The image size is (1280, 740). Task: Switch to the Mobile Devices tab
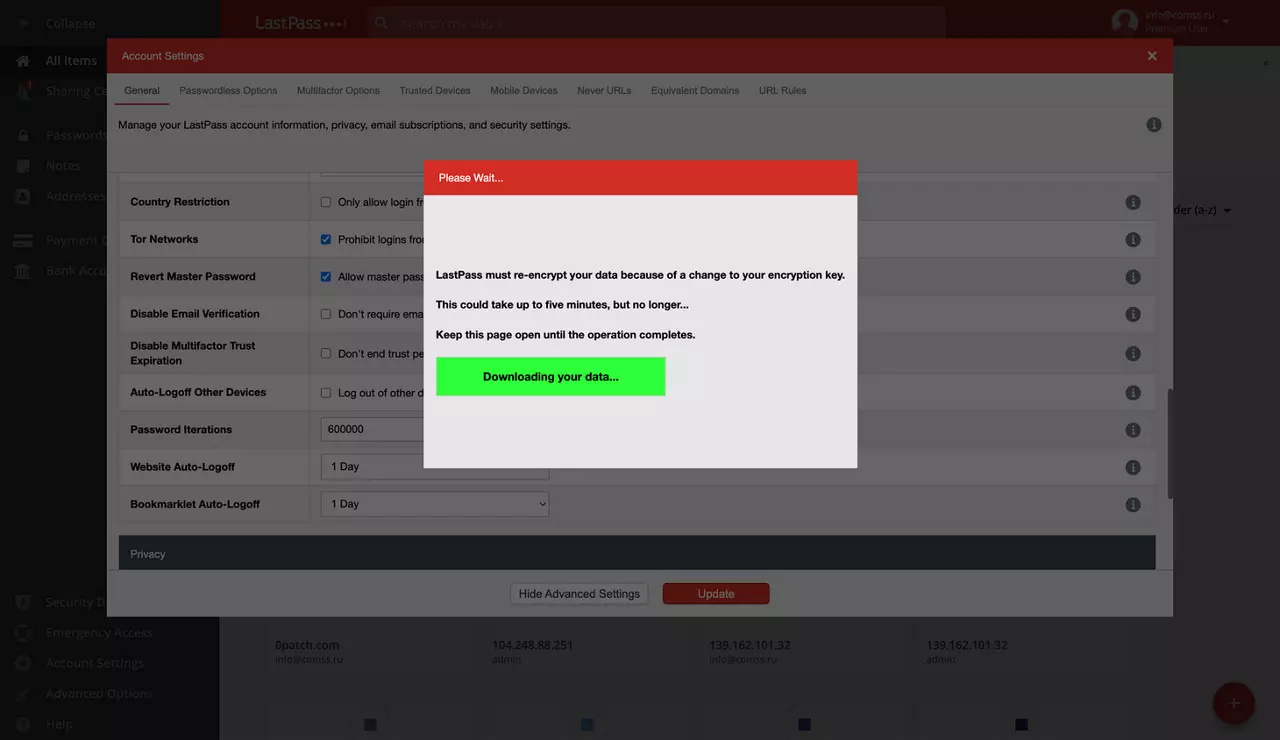pos(524,90)
